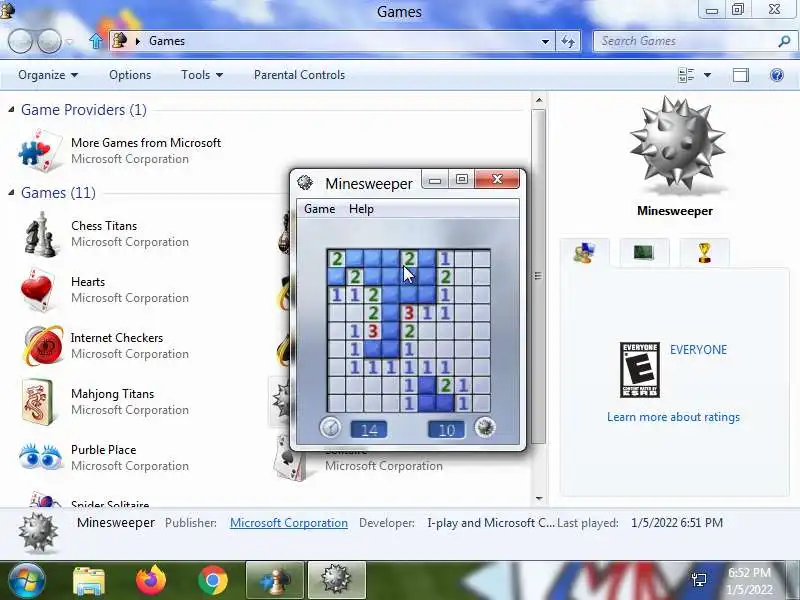The height and width of the screenshot is (600, 800).
Task: Click the Forward navigation button
Action: 49,41
